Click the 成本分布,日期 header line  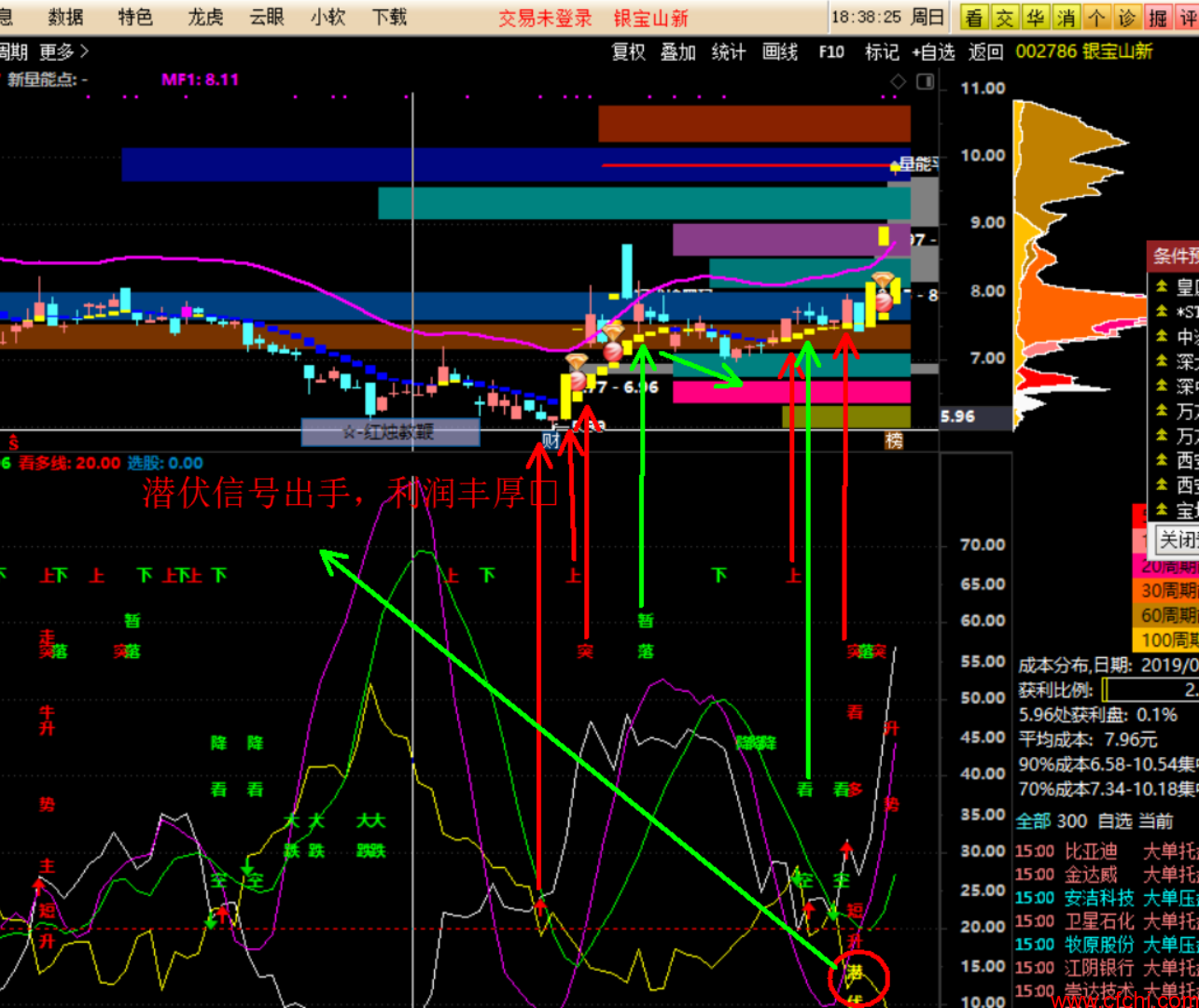1108,665
